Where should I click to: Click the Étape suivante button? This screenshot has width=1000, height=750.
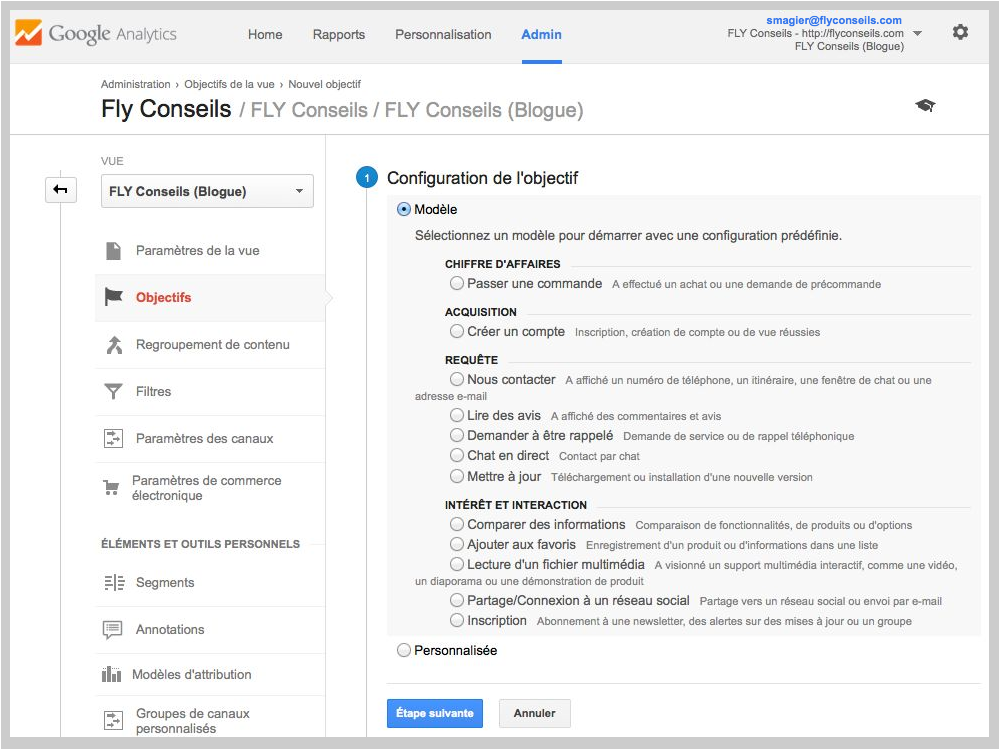[x=434, y=713]
